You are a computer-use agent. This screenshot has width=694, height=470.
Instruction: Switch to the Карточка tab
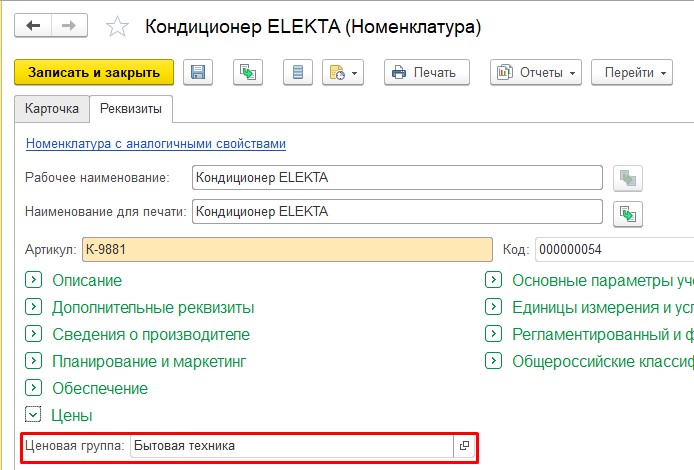52,109
